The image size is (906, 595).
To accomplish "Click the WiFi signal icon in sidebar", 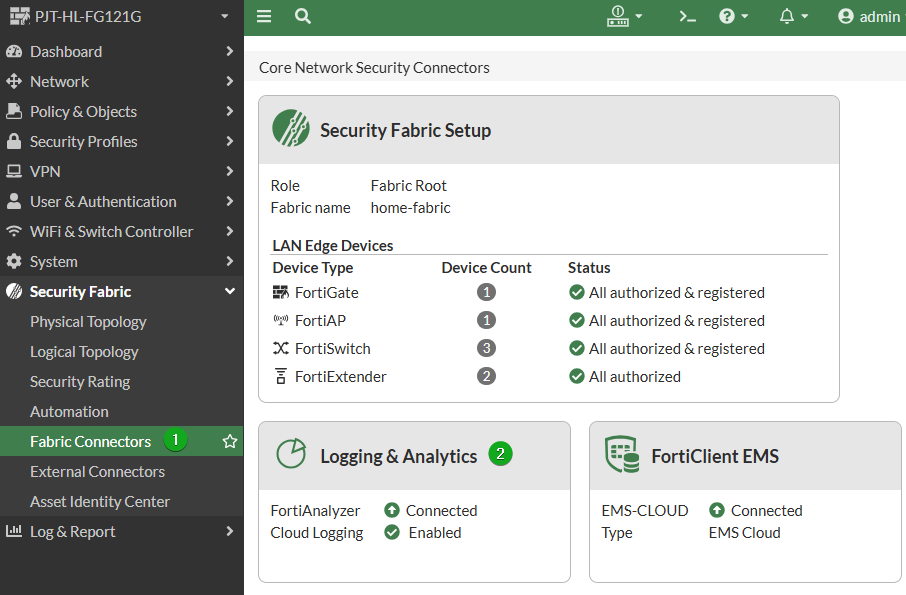I will point(14,231).
